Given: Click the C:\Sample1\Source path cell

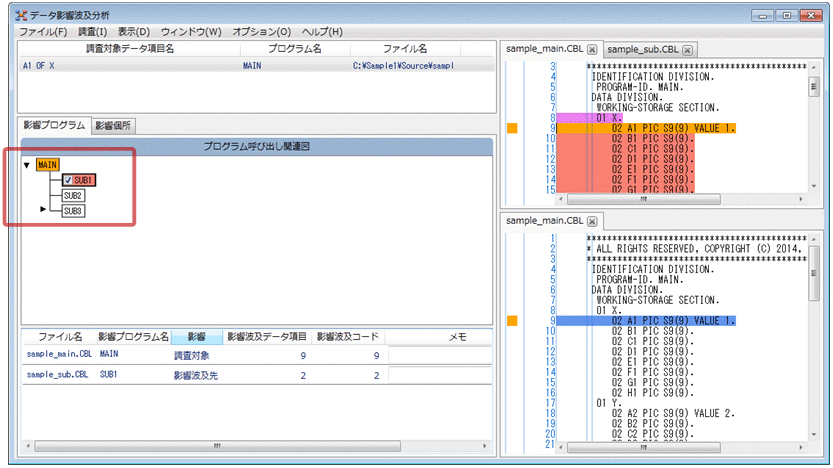Looking at the screenshot, I should (403, 66).
